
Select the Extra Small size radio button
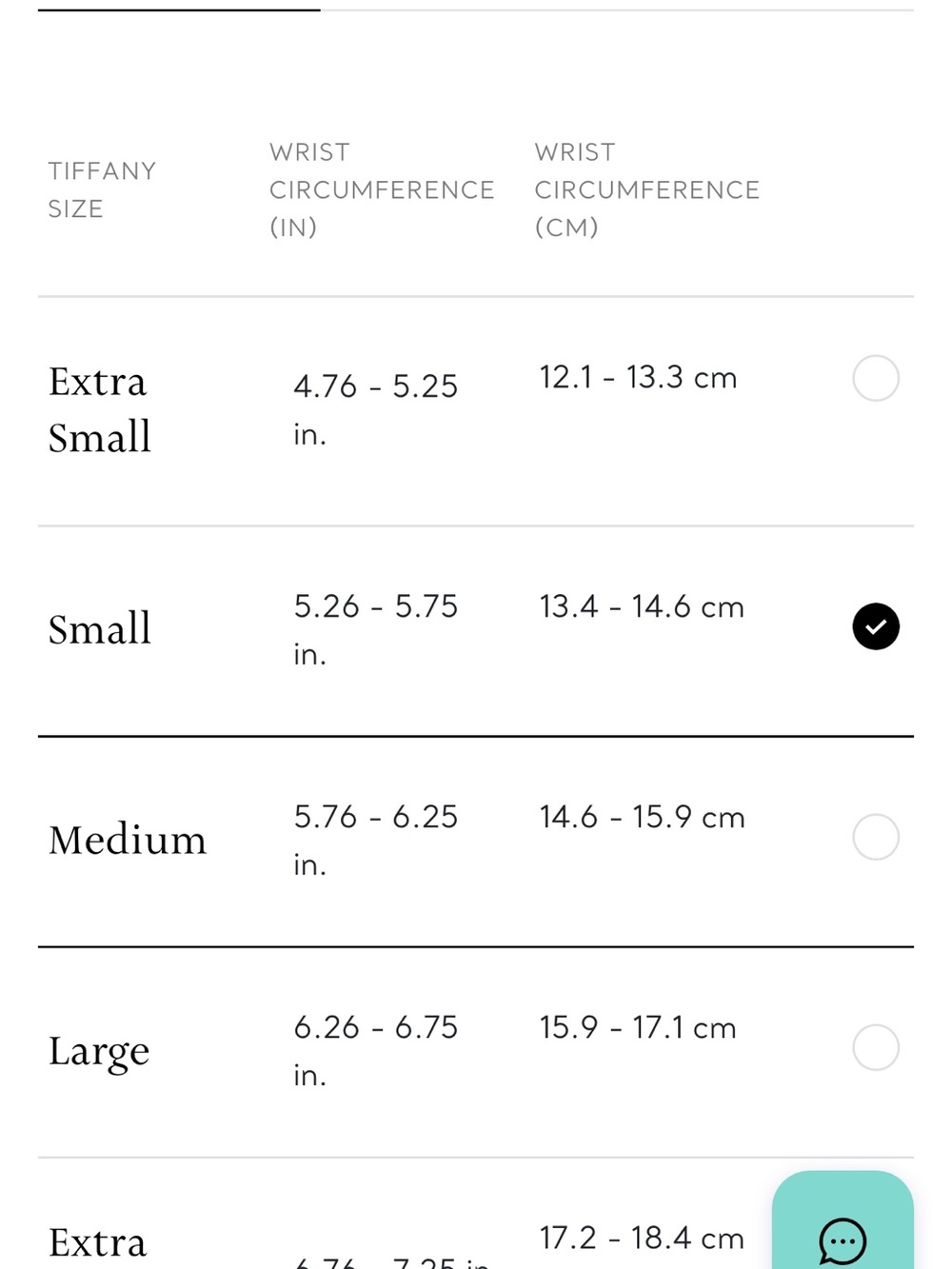coord(876,378)
